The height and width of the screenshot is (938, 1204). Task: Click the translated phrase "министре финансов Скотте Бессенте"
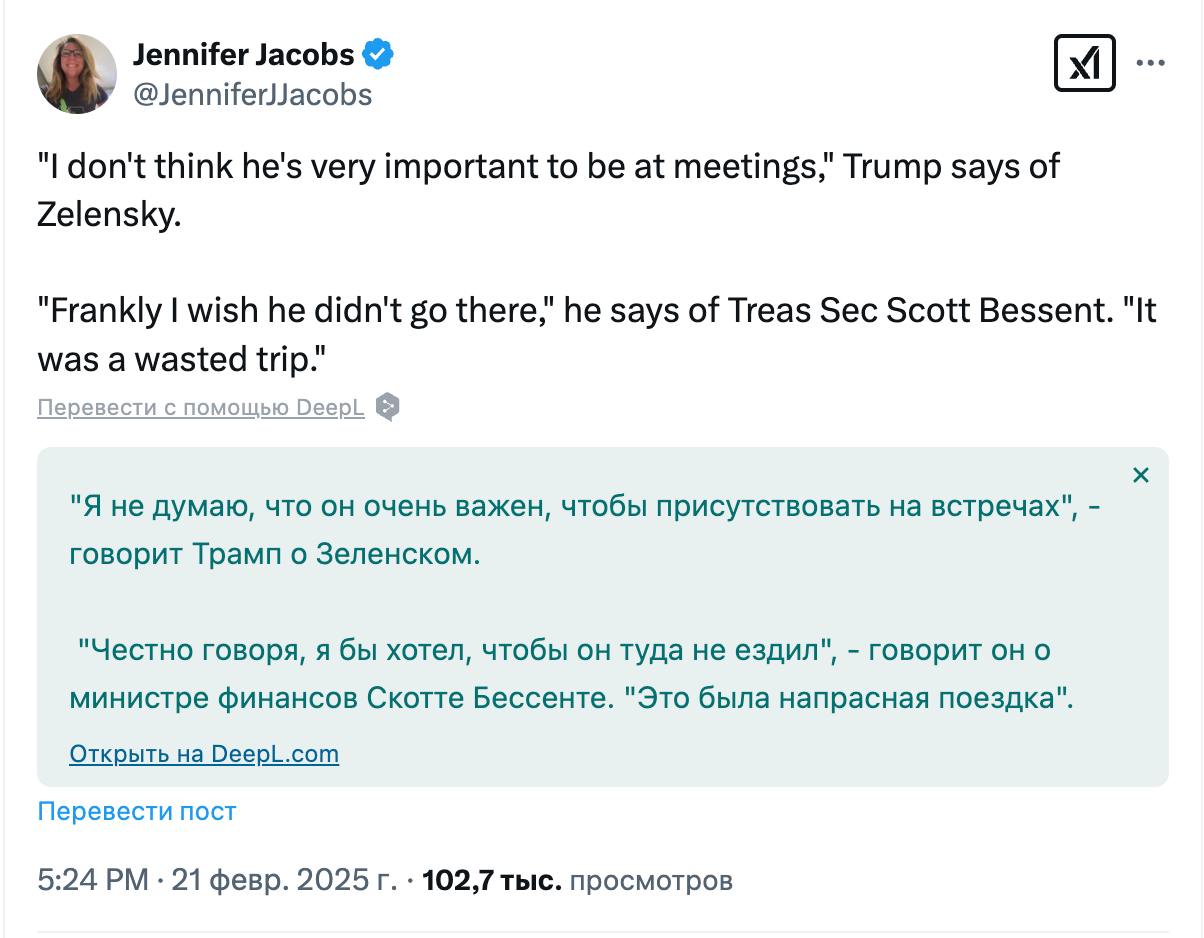coord(340,698)
